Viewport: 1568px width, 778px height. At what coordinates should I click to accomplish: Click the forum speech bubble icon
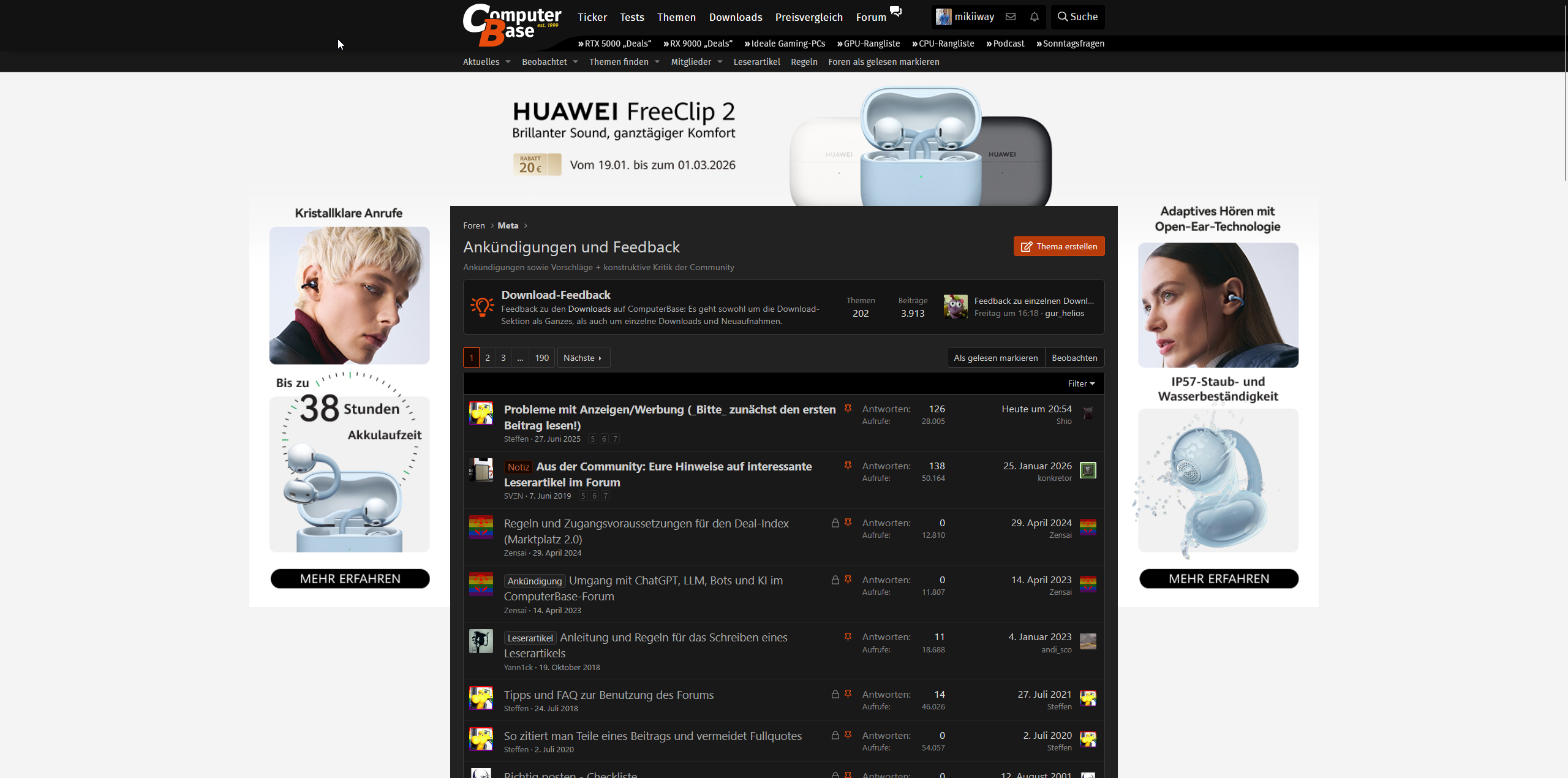coord(895,11)
